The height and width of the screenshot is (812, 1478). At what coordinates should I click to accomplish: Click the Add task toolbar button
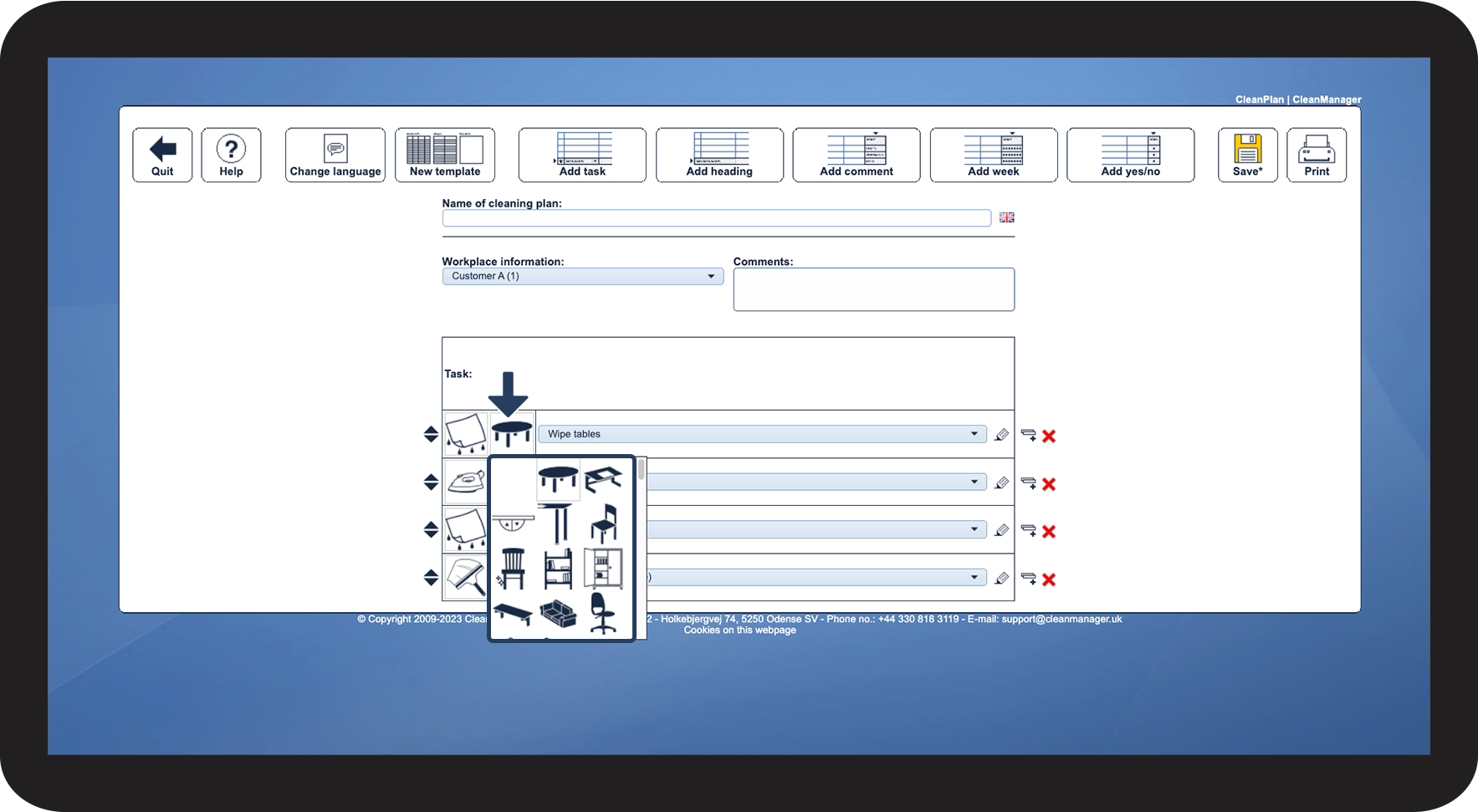tap(582, 155)
